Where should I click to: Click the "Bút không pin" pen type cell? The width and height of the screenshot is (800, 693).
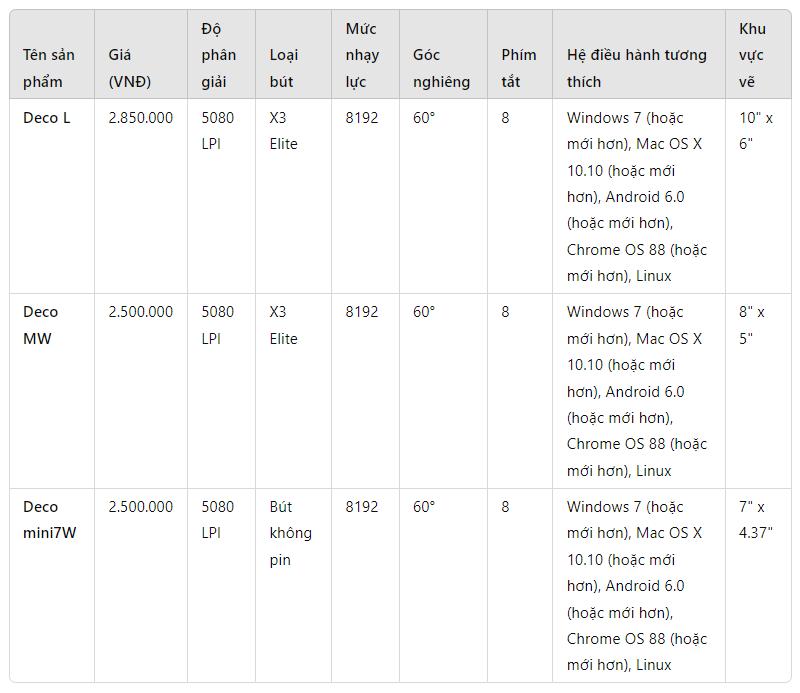click(291, 533)
